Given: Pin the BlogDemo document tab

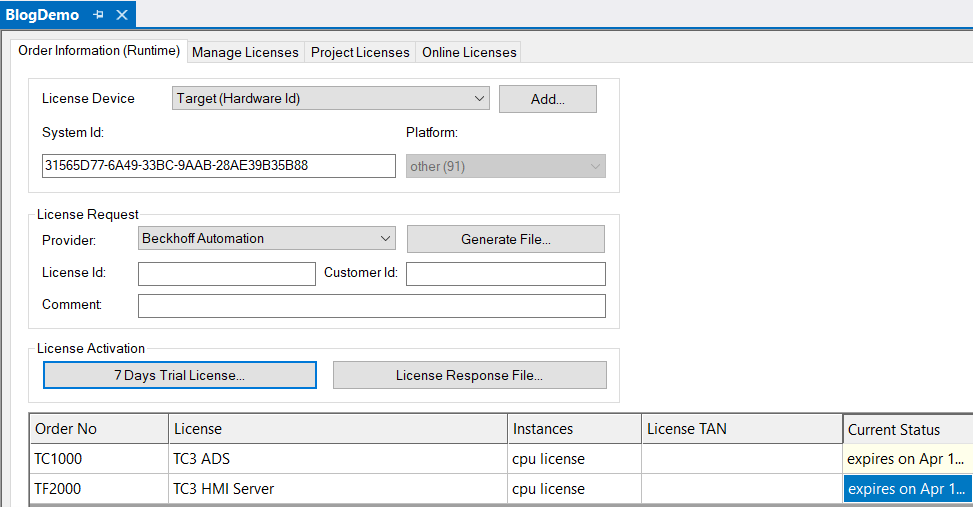Looking at the screenshot, I should [98, 15].
